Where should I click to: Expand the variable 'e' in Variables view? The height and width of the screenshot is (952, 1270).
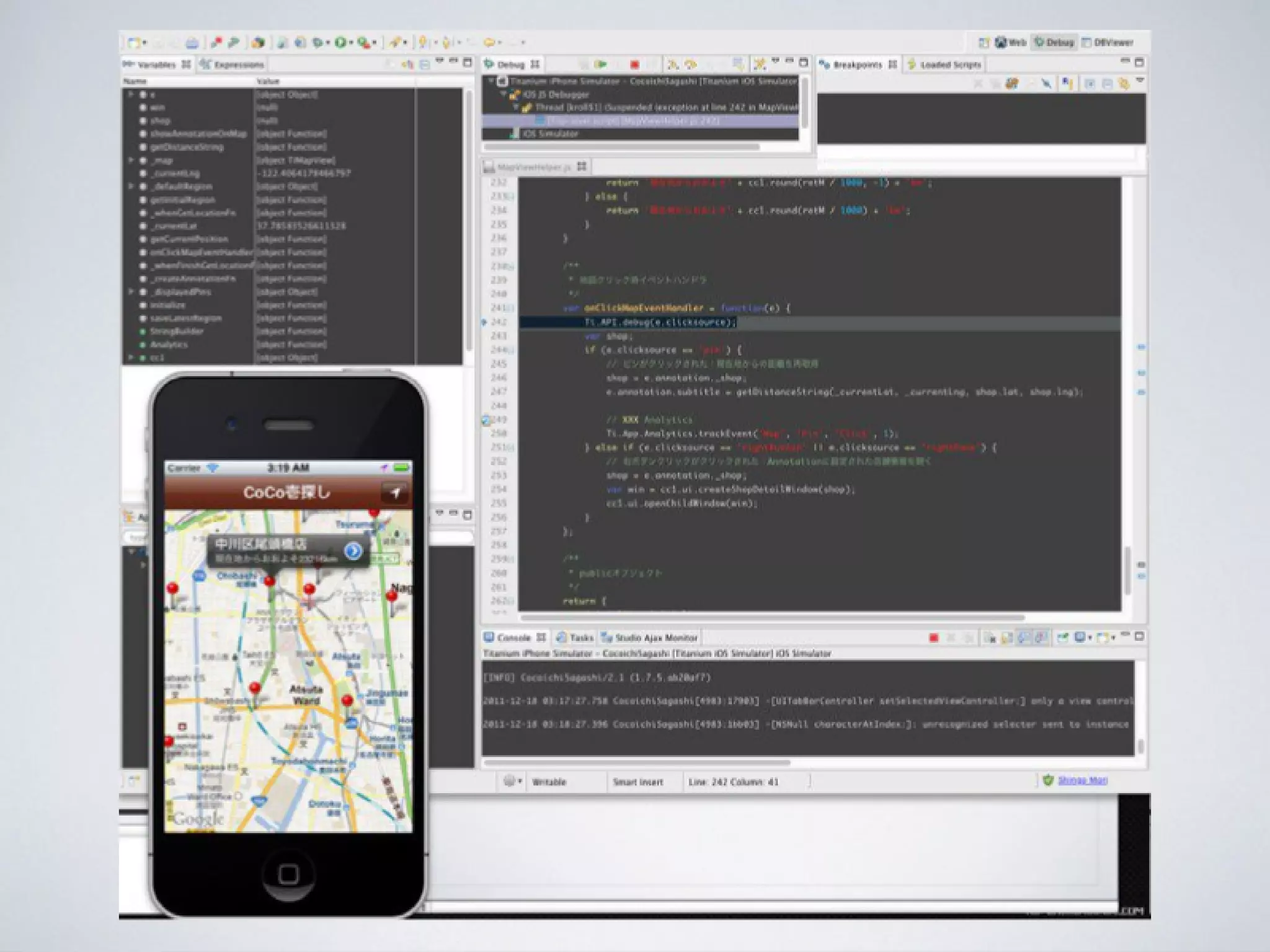coord(130,95)
